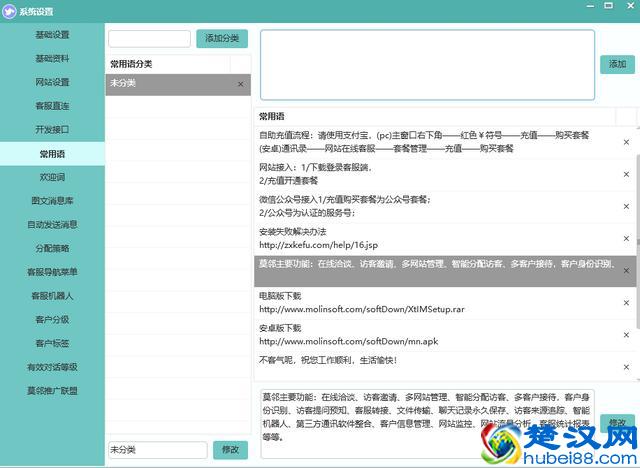Delete the 安装失败解决办法 phrase entry

click(x=626, y=237)
